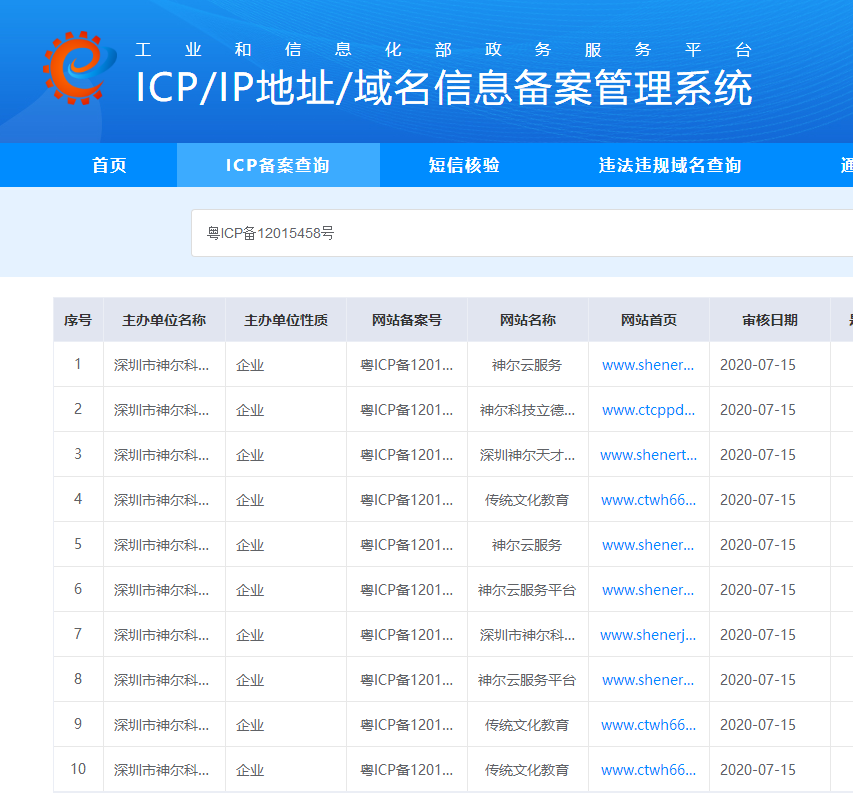Click site name 传统文化教育 in row 9
The width and height of the screenshot is (853, 802).
tap(527, 725)
